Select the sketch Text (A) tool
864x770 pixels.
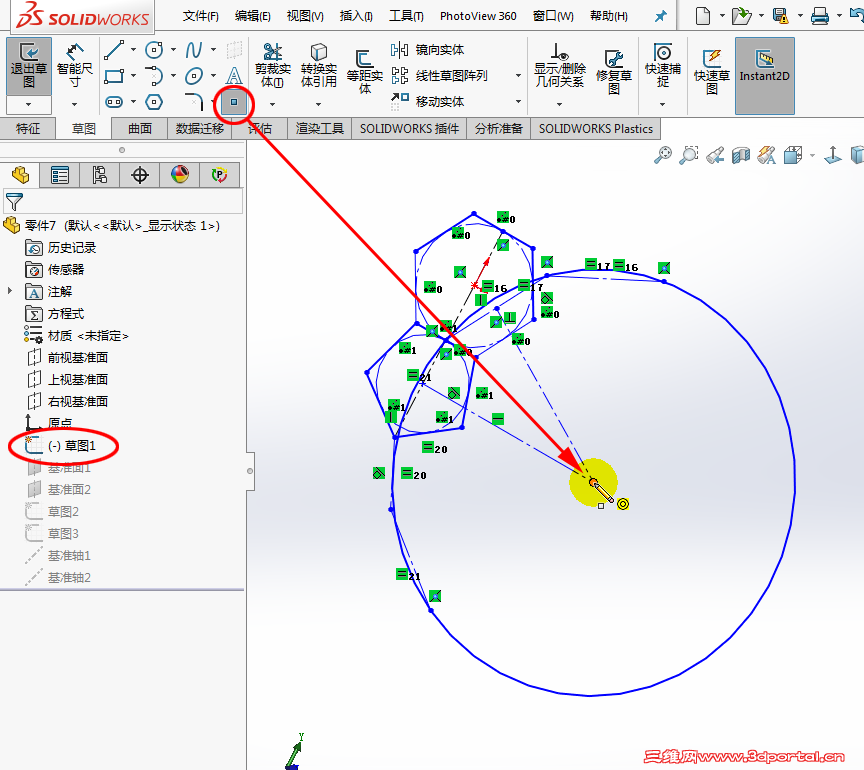[x=234, y=76]
